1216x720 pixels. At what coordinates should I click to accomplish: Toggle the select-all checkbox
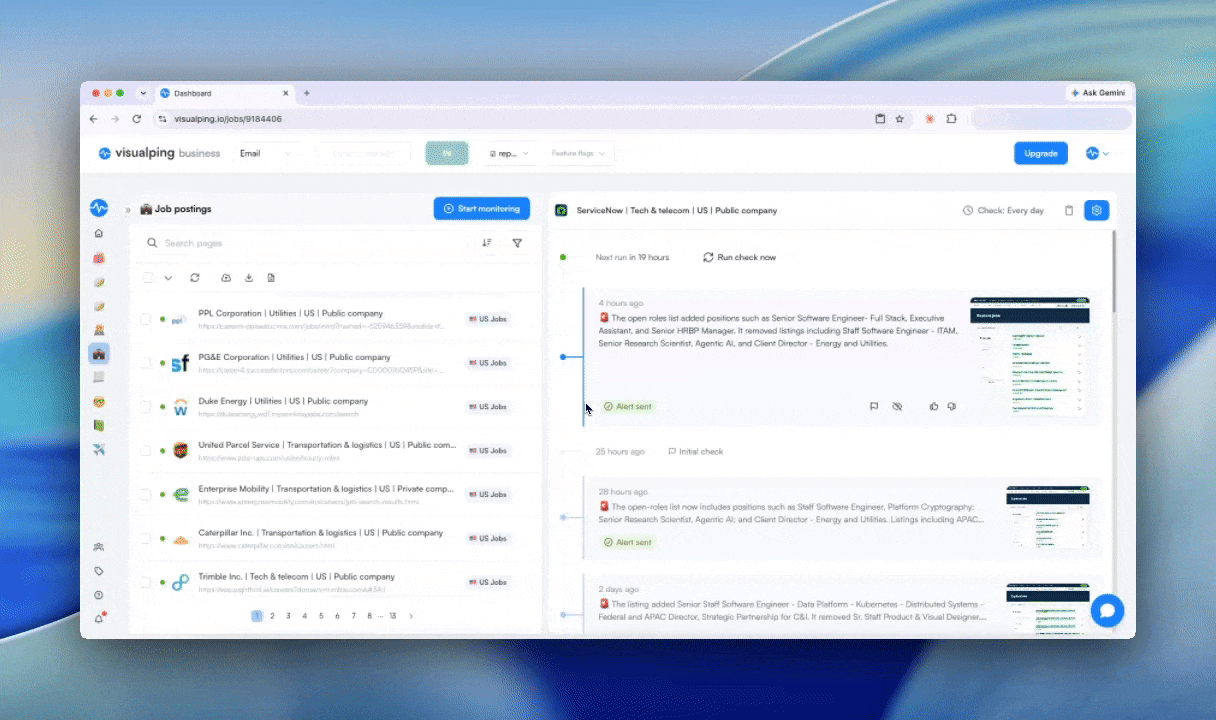click(148, 278)
